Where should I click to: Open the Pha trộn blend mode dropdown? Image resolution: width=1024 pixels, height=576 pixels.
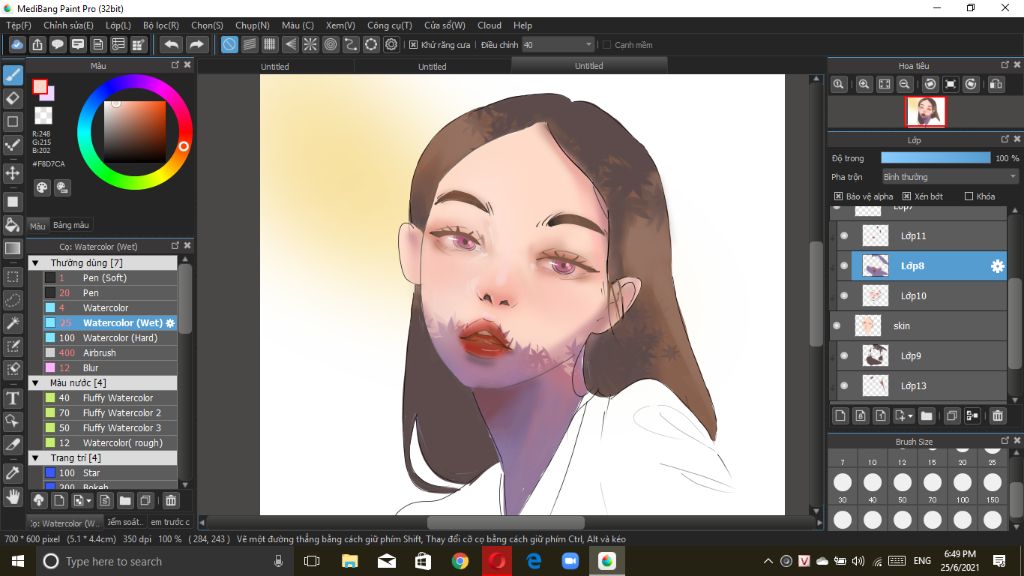950,177
